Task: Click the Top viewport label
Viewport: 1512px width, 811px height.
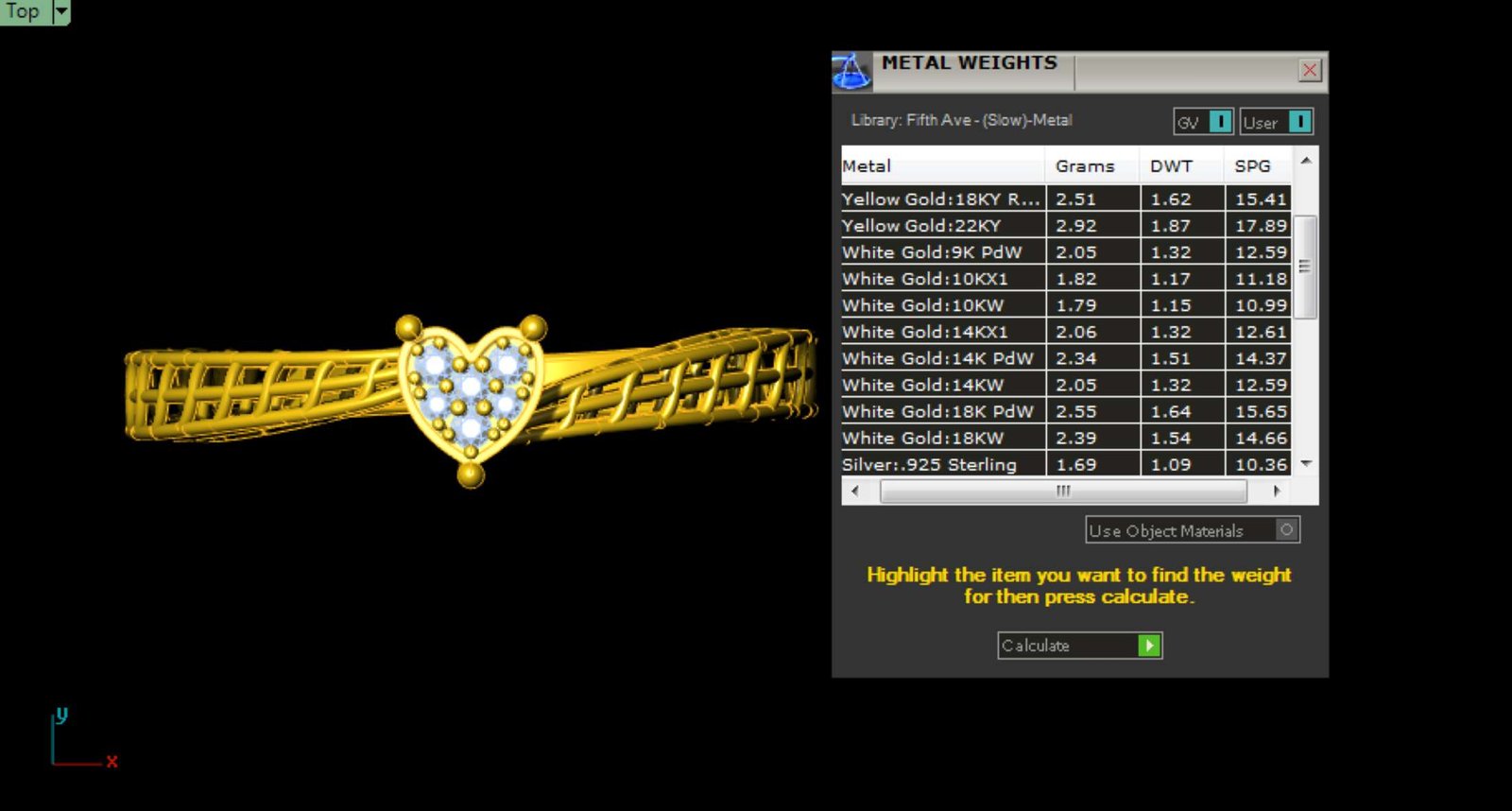Action: (x=23, y=11)
